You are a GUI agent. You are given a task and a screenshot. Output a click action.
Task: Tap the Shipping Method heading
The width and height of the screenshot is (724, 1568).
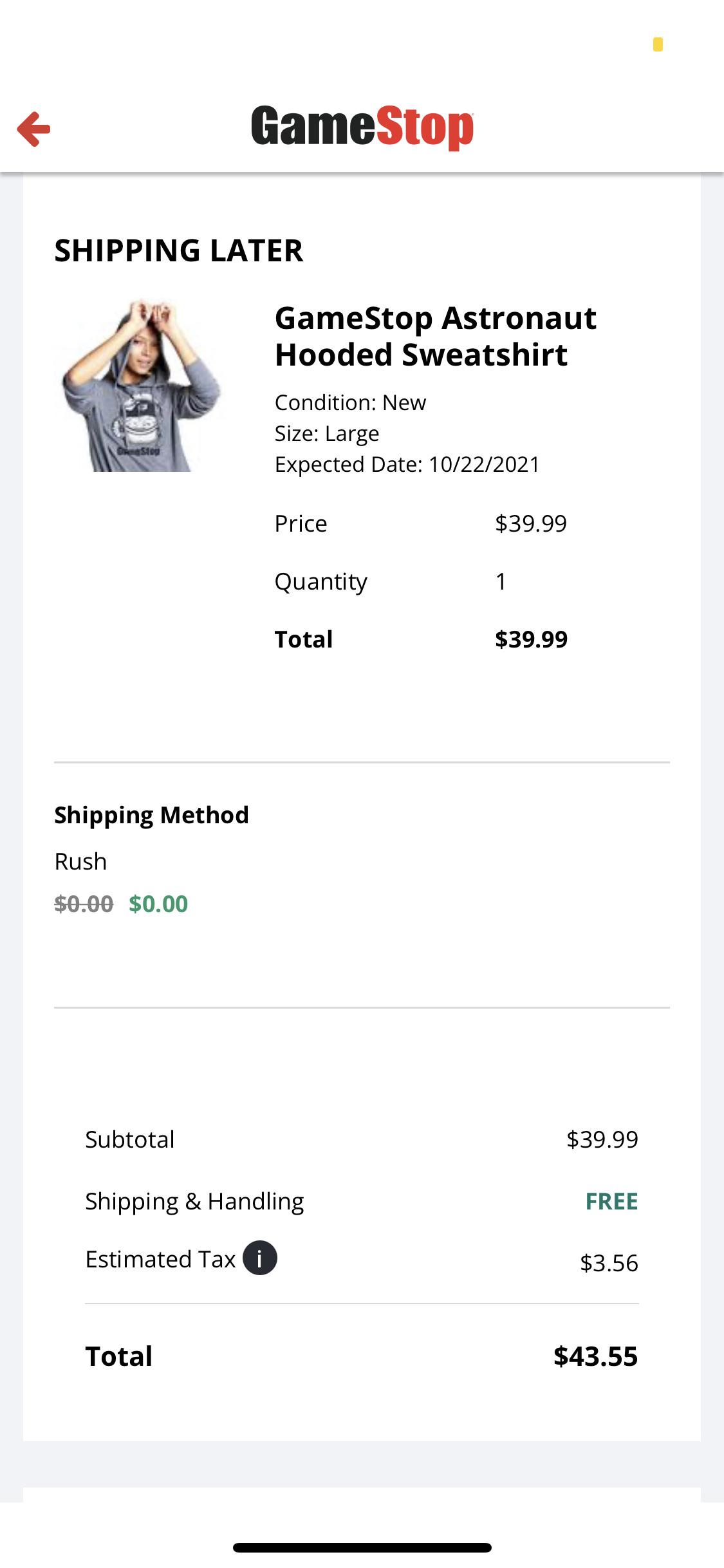(x=151, y=815)
